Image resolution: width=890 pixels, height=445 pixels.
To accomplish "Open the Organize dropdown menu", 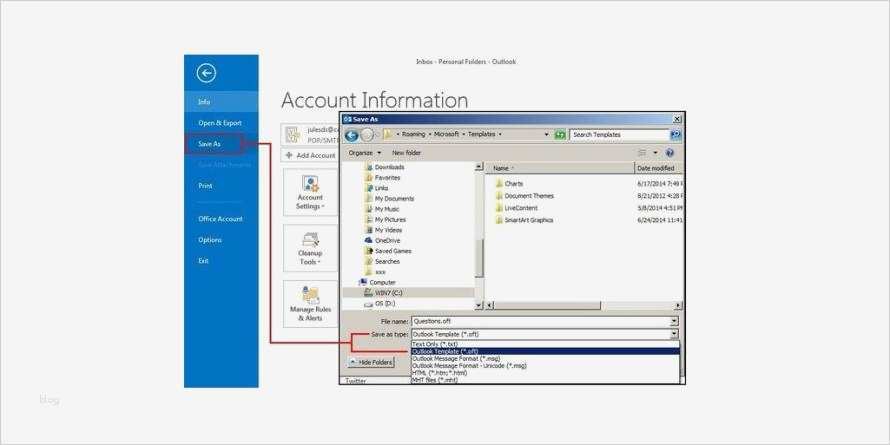I will [x=364, y=153].
